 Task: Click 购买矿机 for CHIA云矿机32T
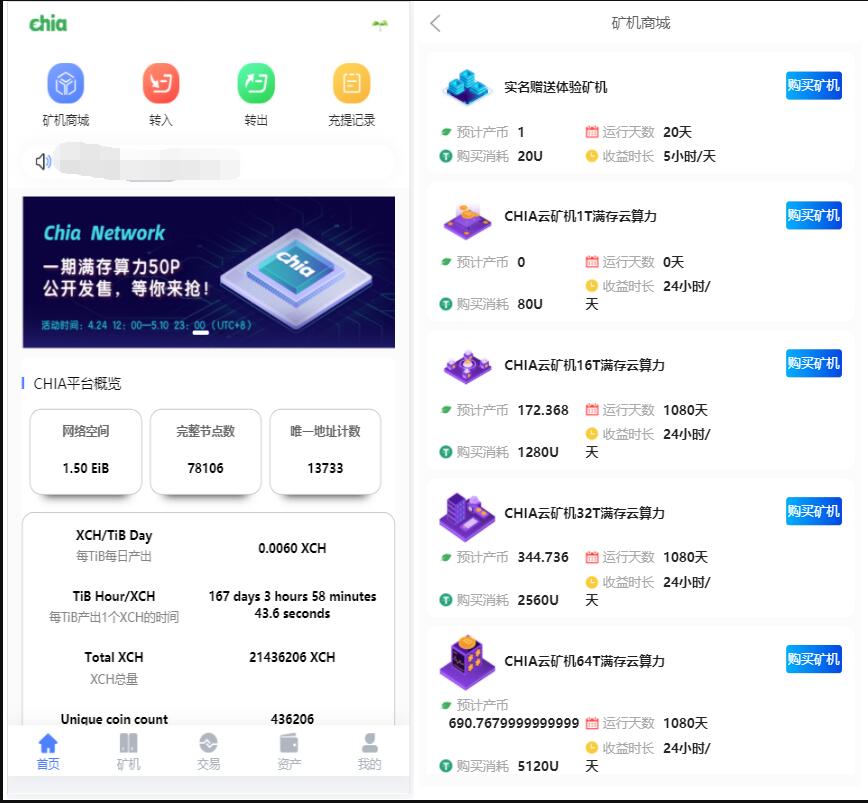[x=814, y=511]
